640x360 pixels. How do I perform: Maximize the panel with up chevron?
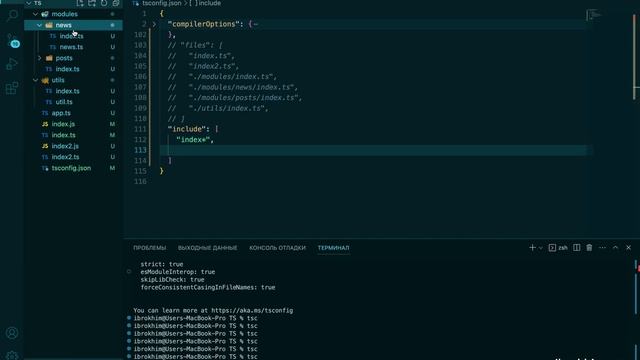(615, 247)
